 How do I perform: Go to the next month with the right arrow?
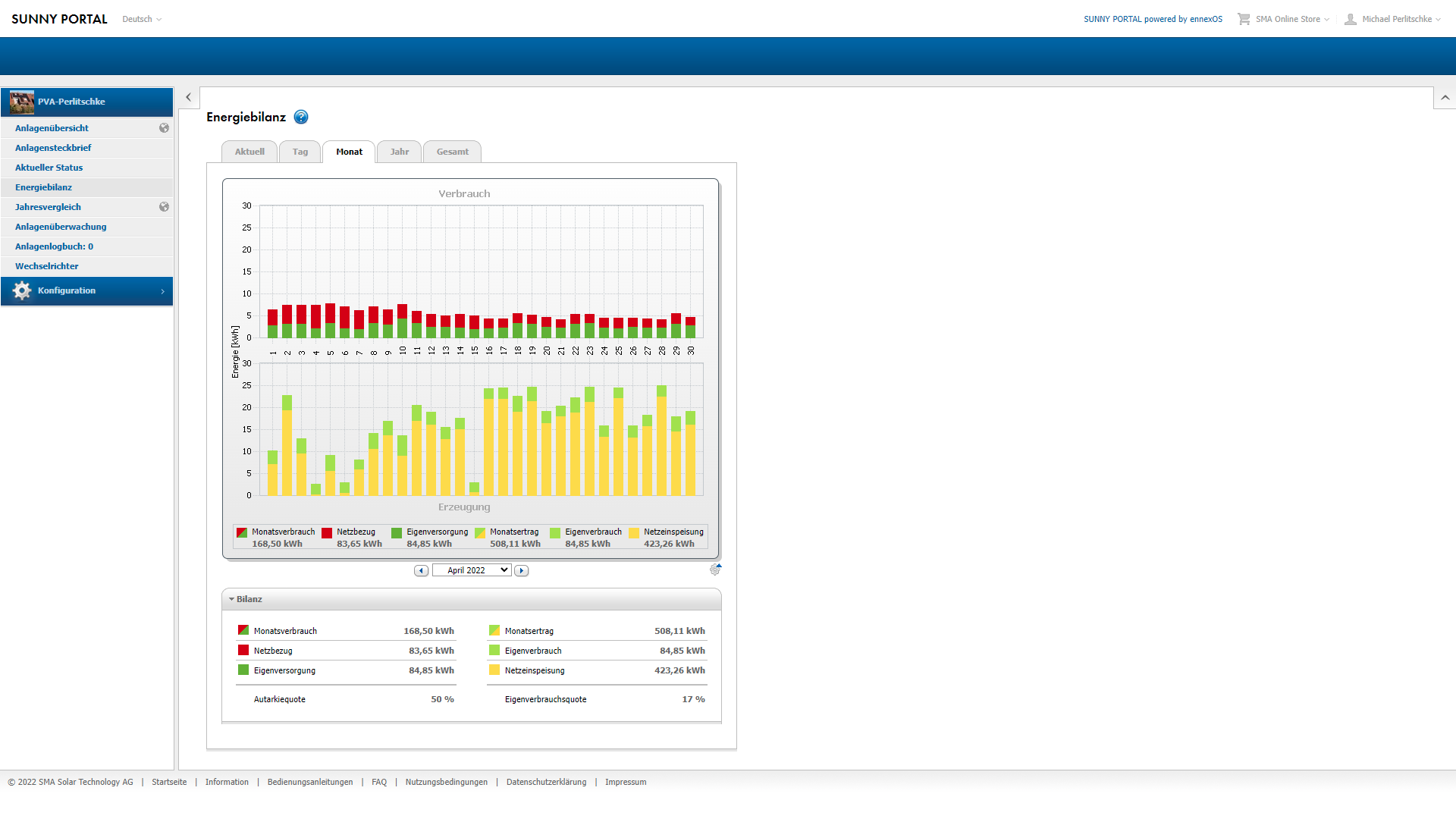coord(521,570)
